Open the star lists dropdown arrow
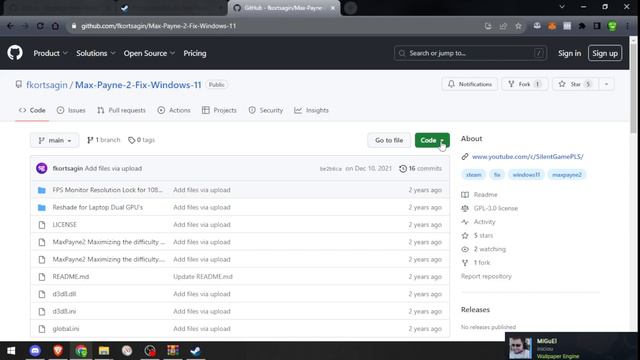The height and width of the screenshot is (360, 640). (606, 84)
